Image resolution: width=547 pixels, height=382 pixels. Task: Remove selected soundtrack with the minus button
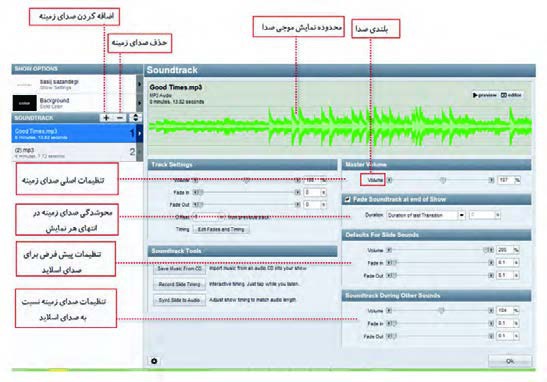point(120,118)
